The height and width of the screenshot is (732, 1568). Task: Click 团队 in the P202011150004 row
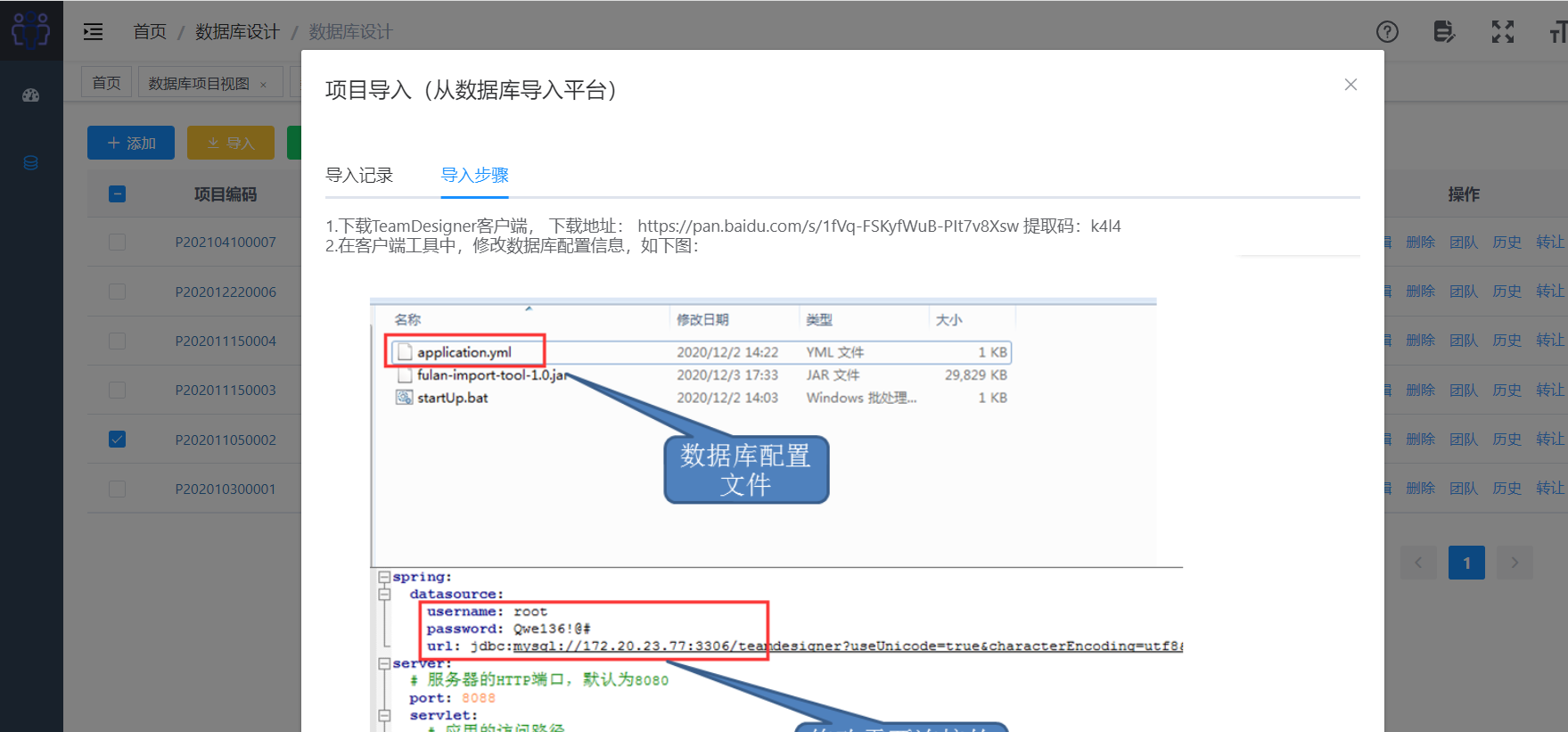1464,341
